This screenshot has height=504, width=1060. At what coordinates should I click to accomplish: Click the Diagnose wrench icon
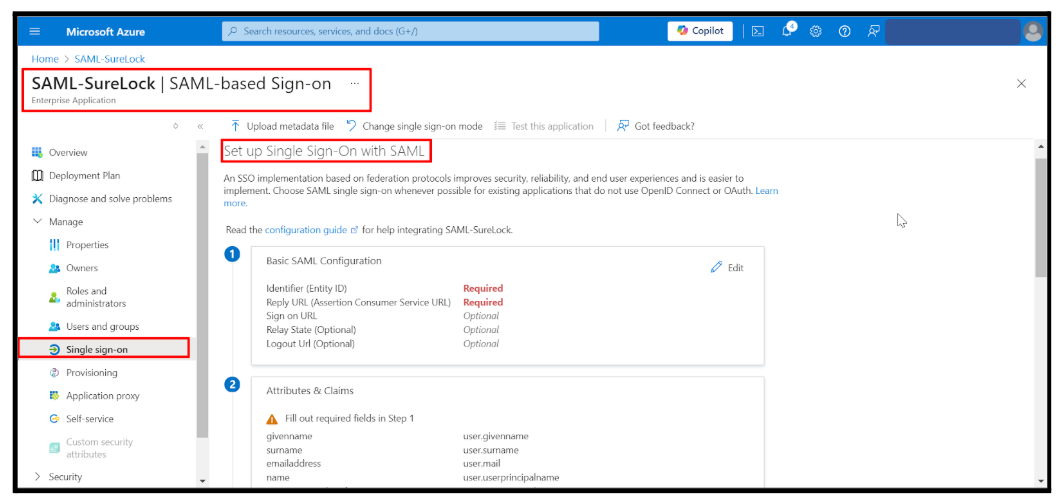tap(37, 199)
